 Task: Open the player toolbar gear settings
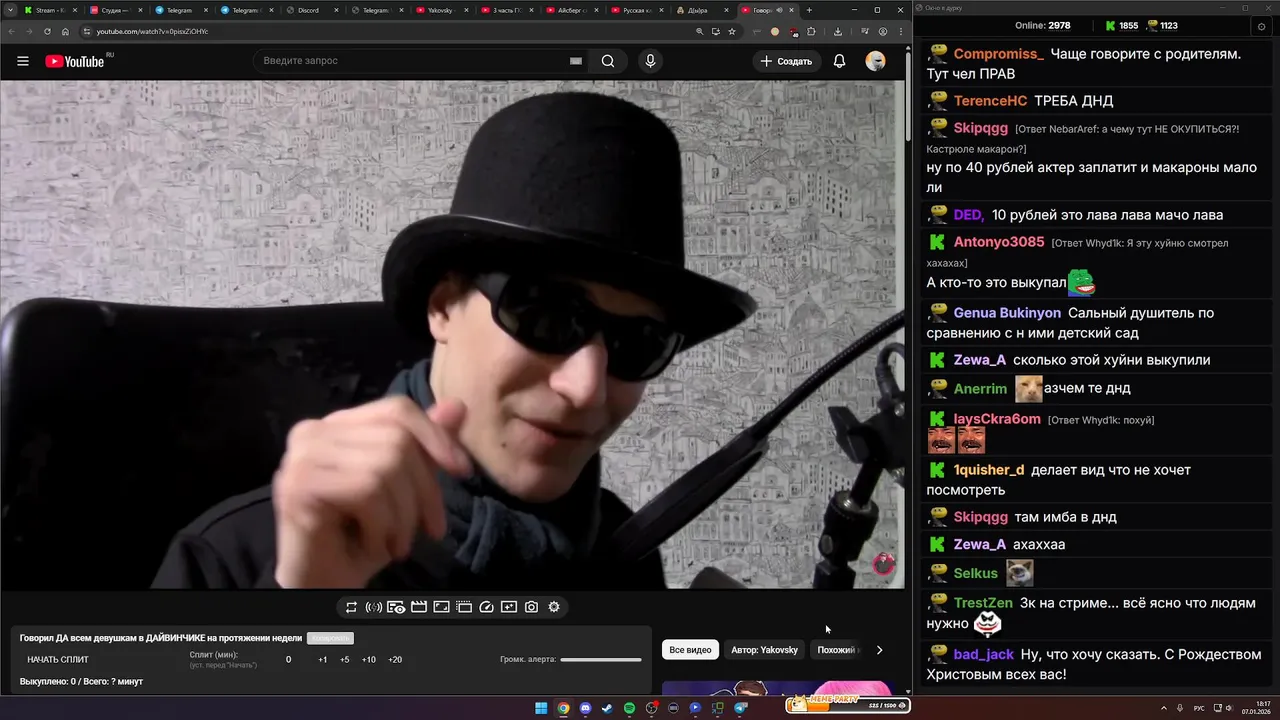click(x=554, y=607)
